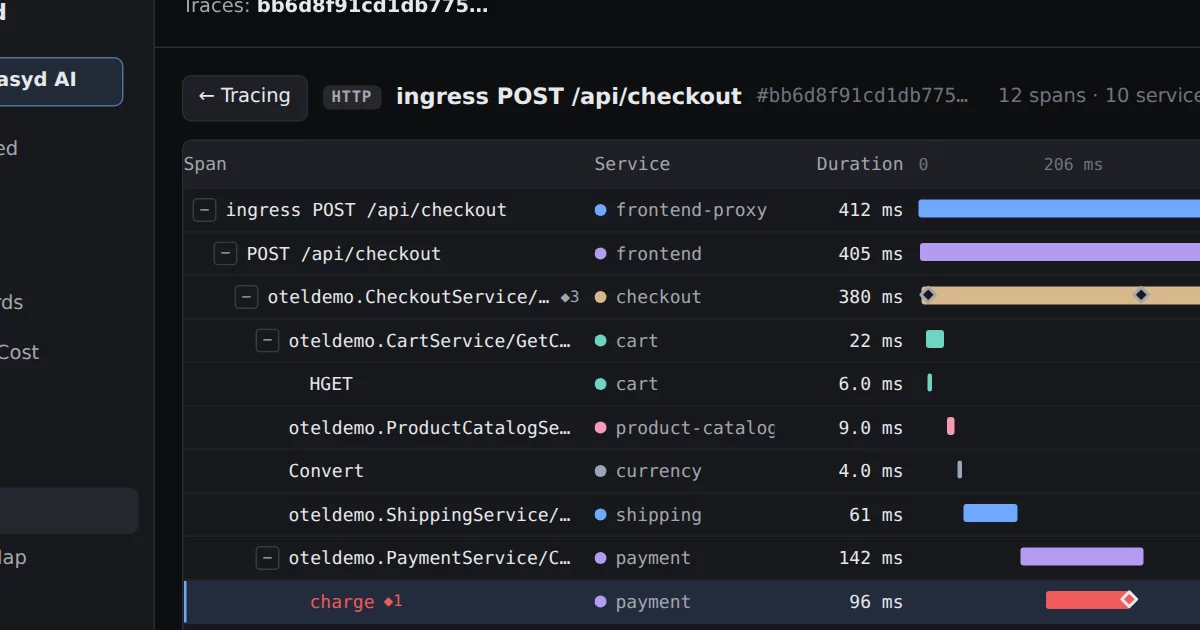
Task: Select the "oteldemo.ProductCatalogSe…" span name
Action: point(430,428)
